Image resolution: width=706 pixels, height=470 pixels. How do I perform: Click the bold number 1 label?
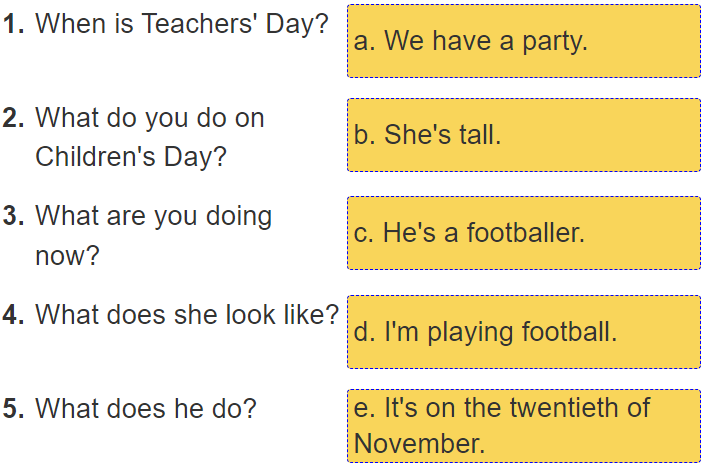point(13,25)
